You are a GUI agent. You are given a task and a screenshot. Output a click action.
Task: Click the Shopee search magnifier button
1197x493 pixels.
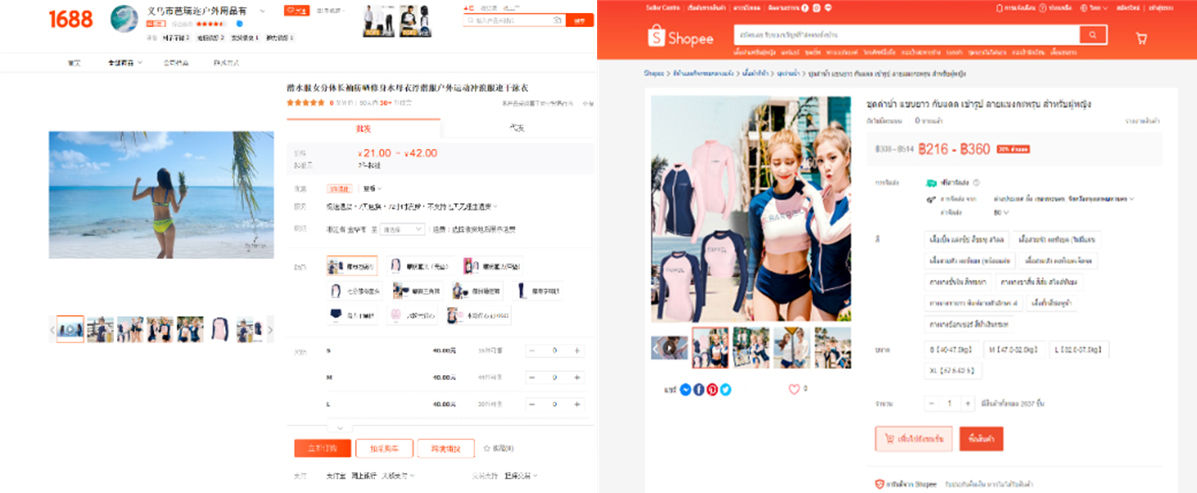(x=1094, y=35)
